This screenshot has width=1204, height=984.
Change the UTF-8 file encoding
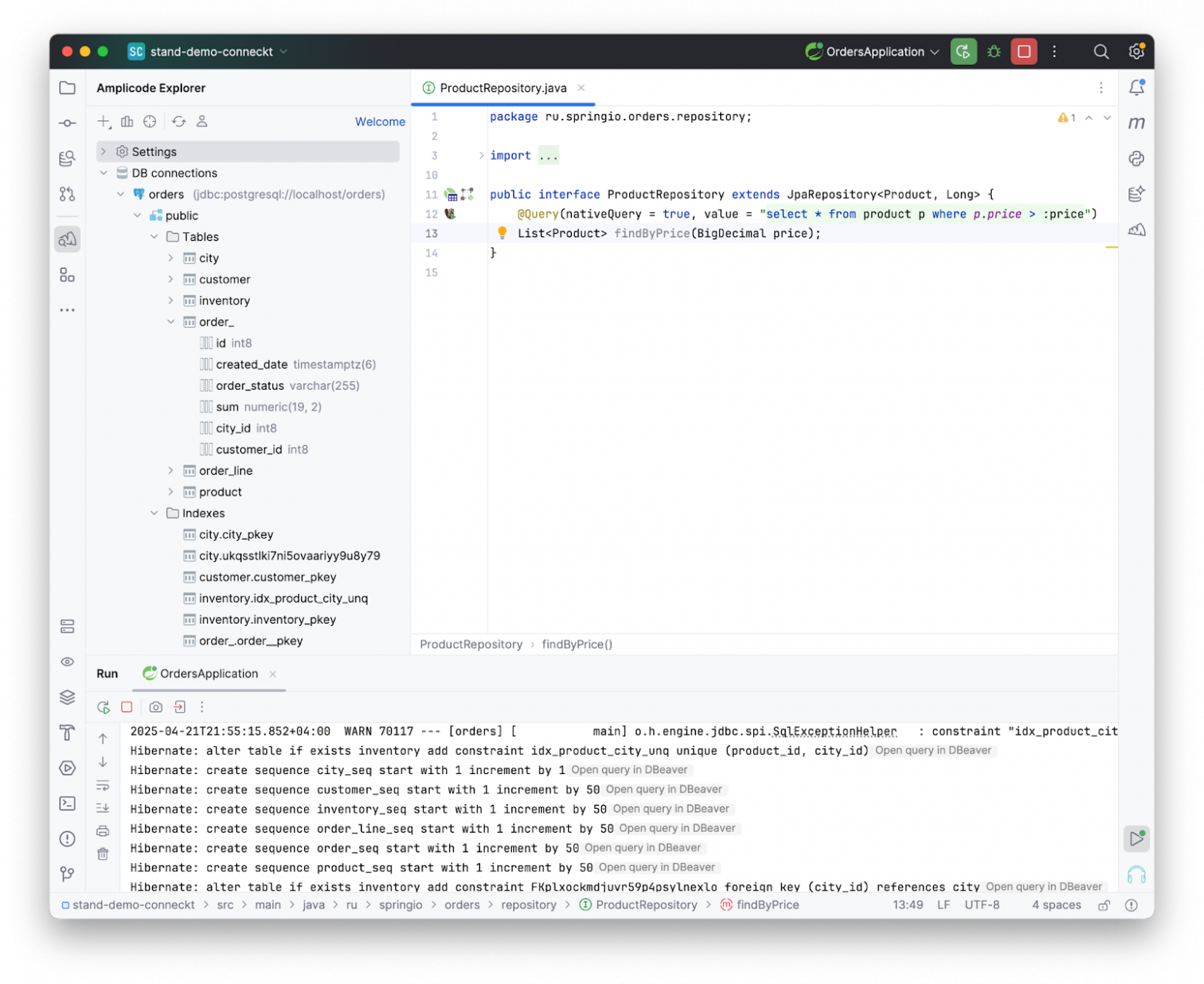click(x=982, y=905)
